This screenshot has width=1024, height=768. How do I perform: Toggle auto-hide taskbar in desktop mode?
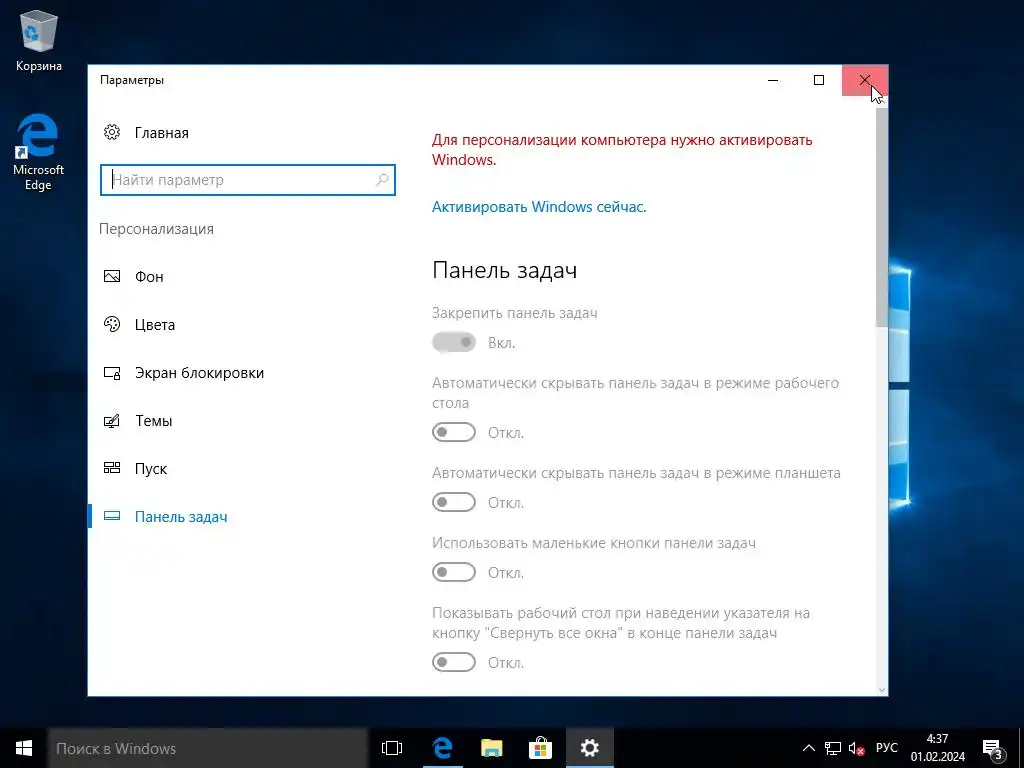pyautogui.click(x=454, y=432)
